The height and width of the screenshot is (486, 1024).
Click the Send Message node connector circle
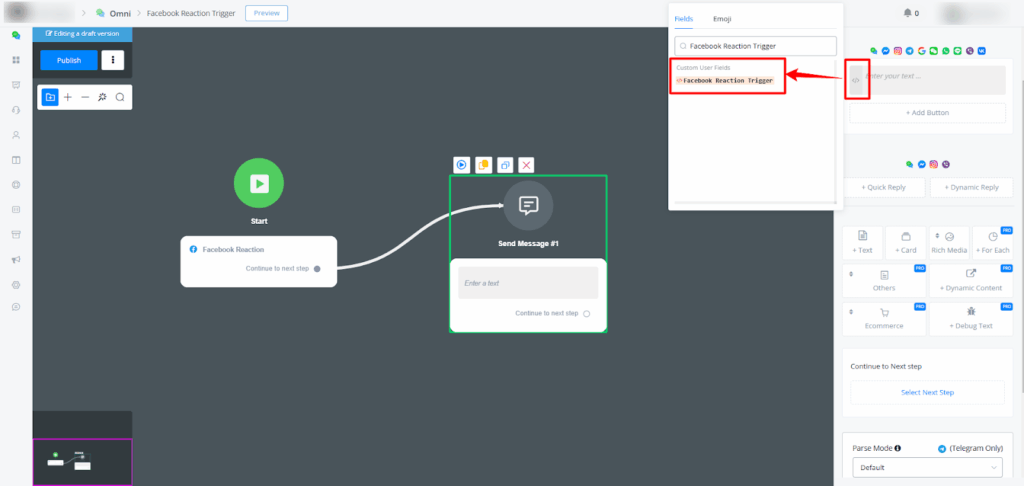tap(587, 314)
